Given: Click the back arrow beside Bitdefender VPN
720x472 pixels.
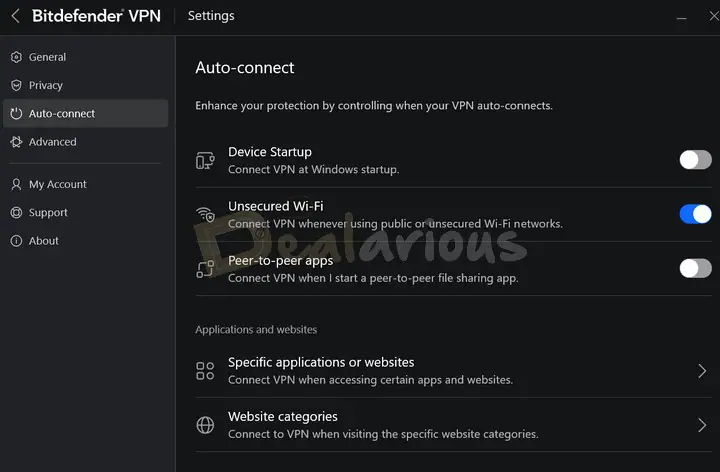Looking at the screenshot, I should click(x=15, y=16).
